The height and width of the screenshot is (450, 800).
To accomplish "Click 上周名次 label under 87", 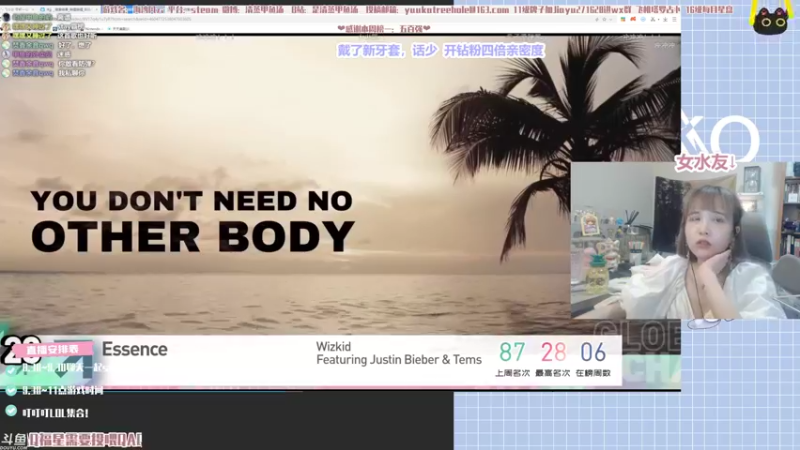I will click(512, 373).
